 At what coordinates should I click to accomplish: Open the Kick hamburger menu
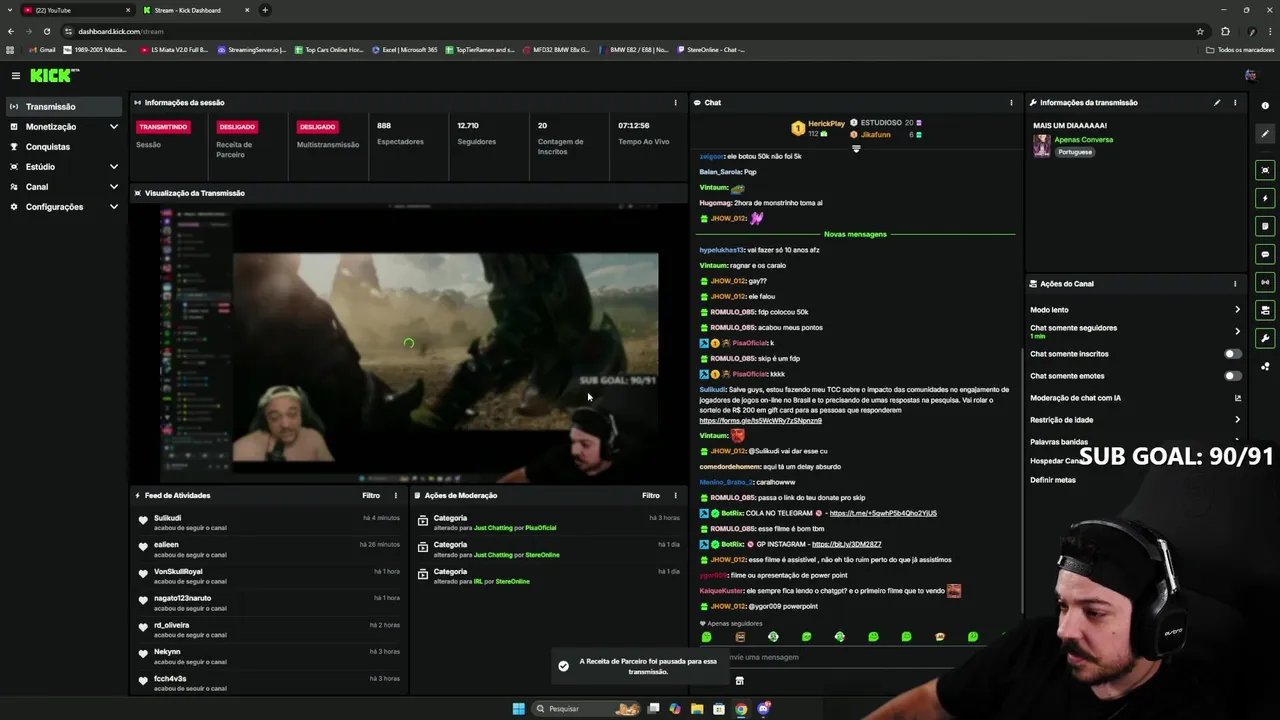(16, 75)
